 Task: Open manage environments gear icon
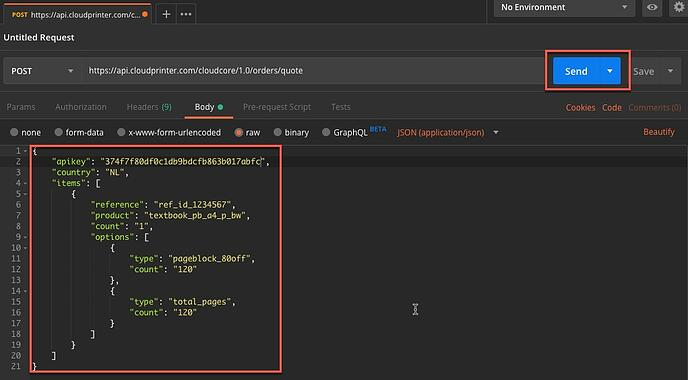[x=679, y=7]
